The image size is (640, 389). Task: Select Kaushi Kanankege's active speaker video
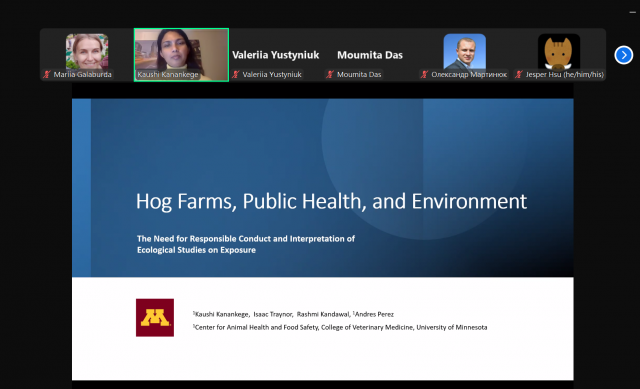[181, 55]
